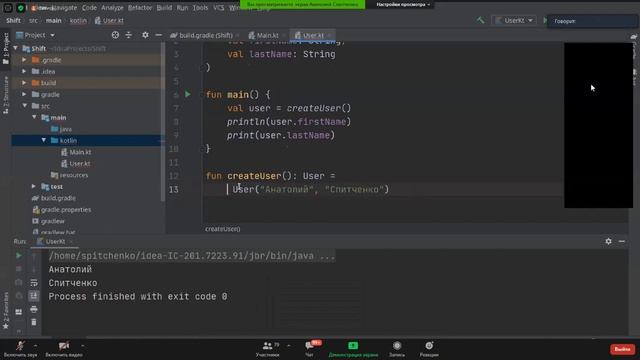640x360 pixels.
Task: Switch to build.gradle (Shift) editor tab
Action: point(205,35)
